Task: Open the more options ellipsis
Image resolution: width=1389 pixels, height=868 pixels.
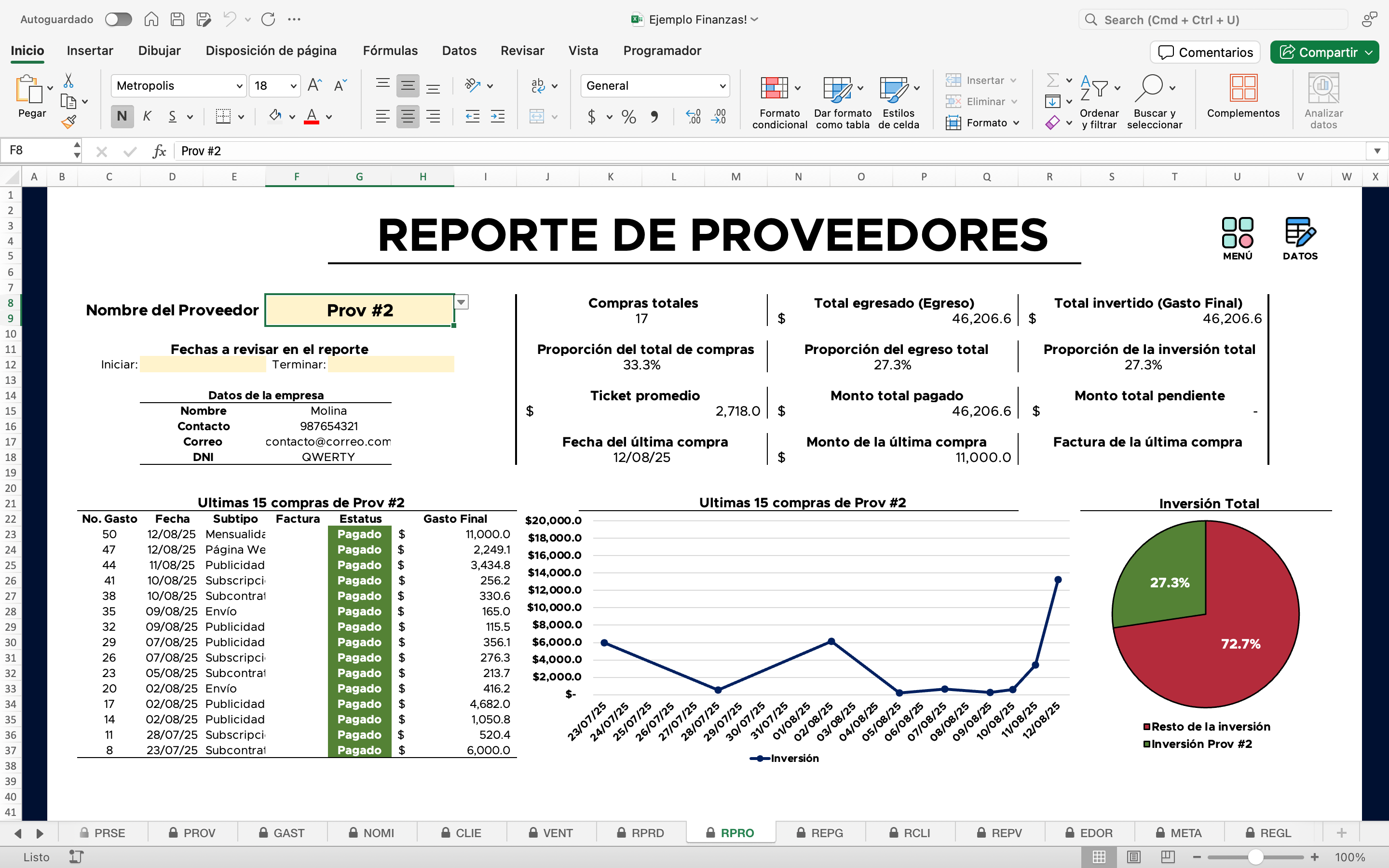Action: tap(295, 19)
